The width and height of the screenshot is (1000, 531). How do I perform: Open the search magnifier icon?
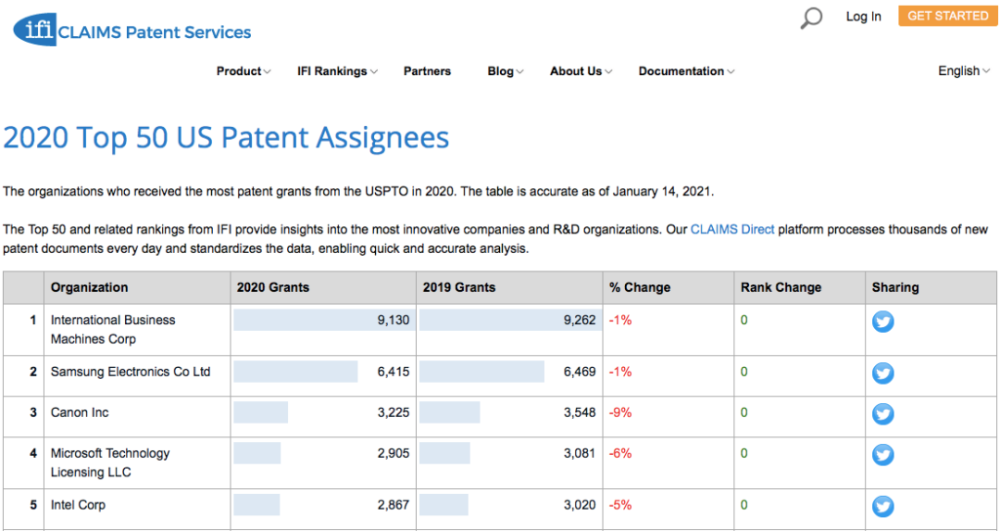pos(811,18)
